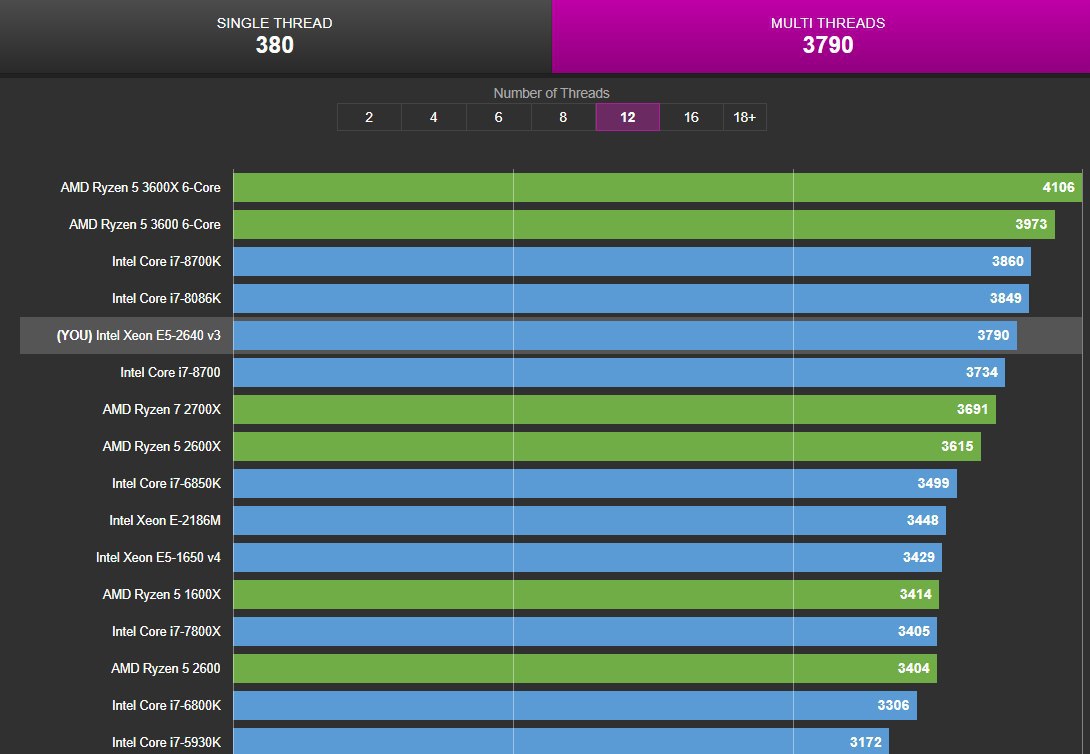The width and height of the screenshot is (1090, 754).
Task: Select the AMD Ryzen 5 2600X label
Action: click(x=161, y=446)
